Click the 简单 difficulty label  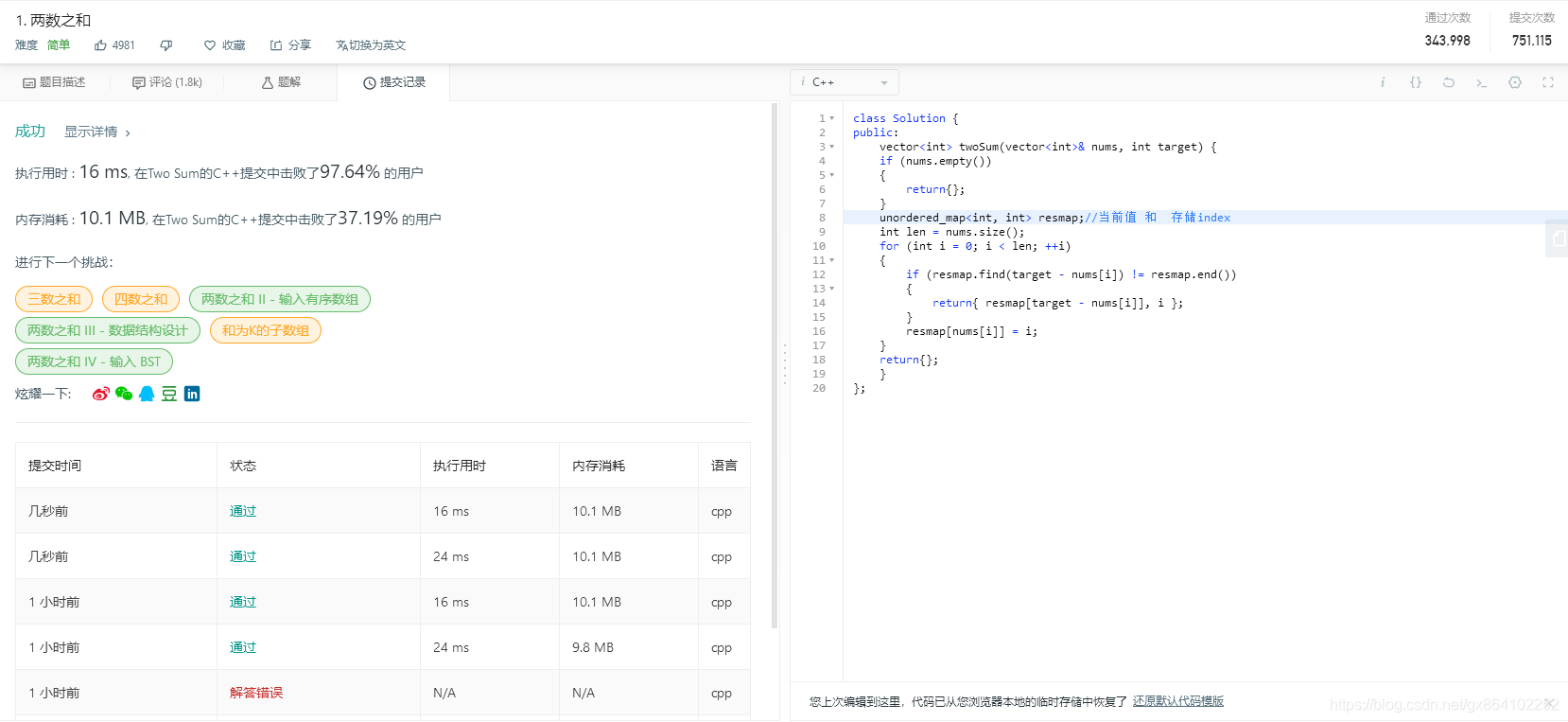click(59, 45)
